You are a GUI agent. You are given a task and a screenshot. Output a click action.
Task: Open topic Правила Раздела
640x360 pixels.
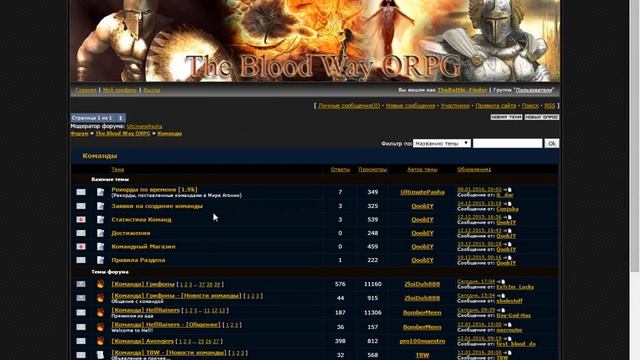(x=138, y=260)
